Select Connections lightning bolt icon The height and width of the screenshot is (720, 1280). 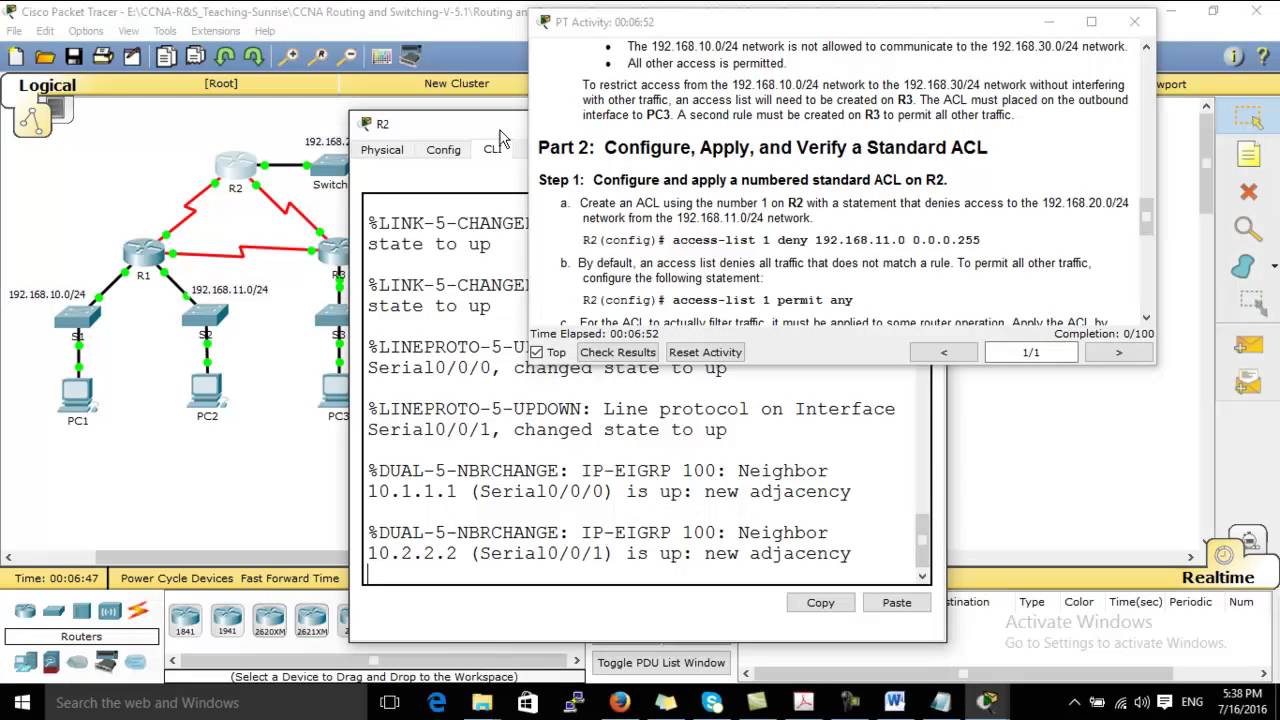[x=138, y=611]
